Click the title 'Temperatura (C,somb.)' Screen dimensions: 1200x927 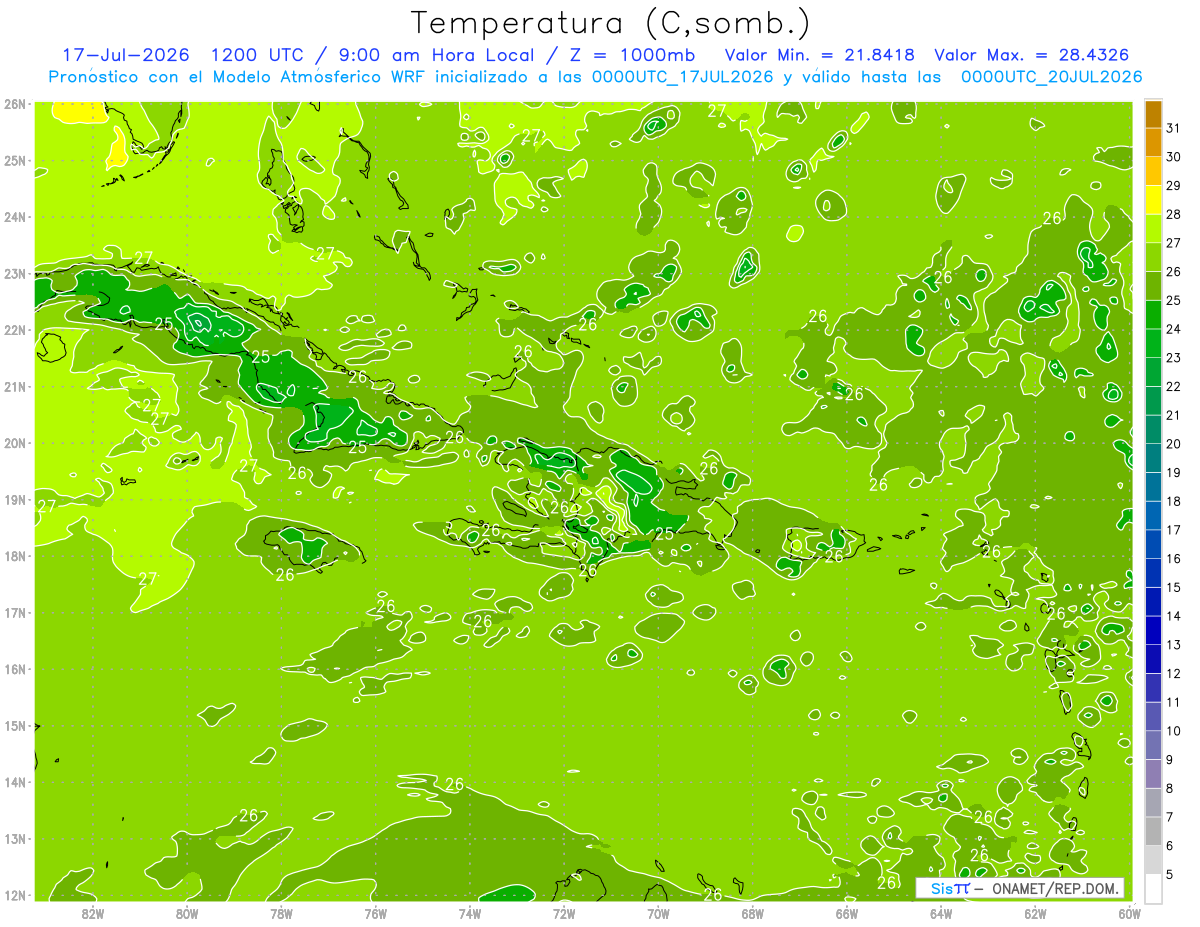point(610,23)
